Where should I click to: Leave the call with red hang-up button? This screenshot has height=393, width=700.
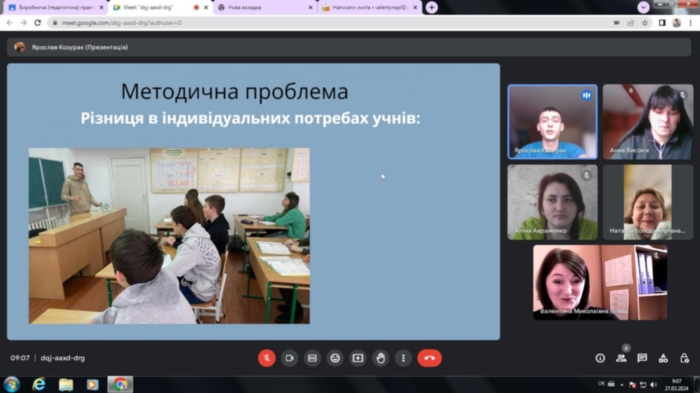tap(429, 358)
